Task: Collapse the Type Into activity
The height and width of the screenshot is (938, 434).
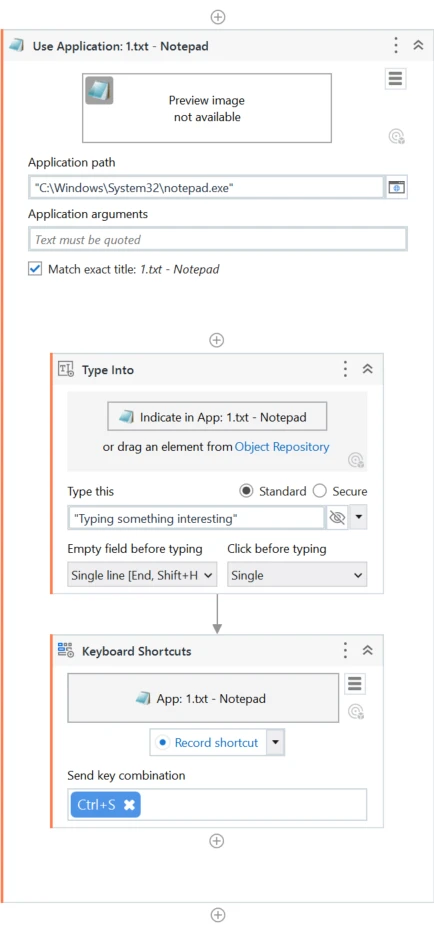Action: click(368, 369)
